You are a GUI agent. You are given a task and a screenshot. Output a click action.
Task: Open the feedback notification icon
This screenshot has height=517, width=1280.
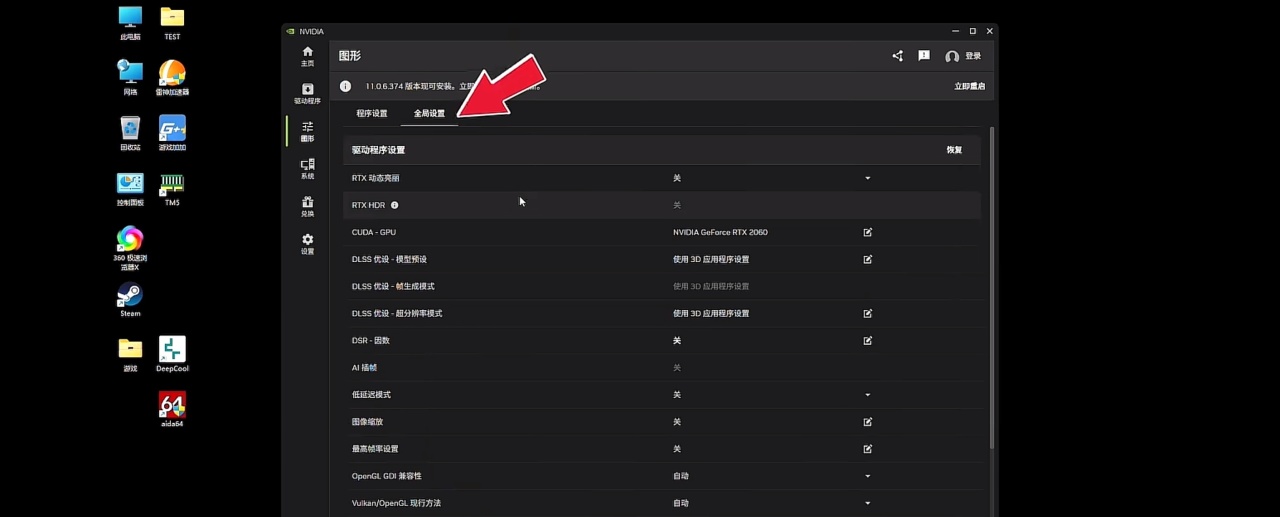pyautogui.click(x=924, y=56)
